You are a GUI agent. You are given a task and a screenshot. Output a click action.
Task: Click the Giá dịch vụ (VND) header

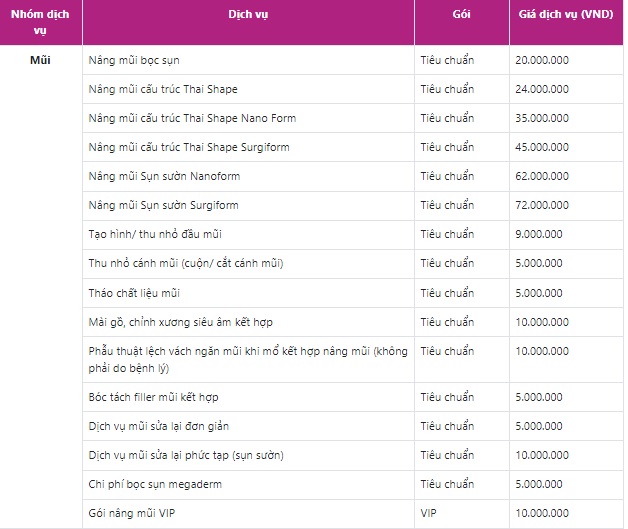[x=566, y=14]
